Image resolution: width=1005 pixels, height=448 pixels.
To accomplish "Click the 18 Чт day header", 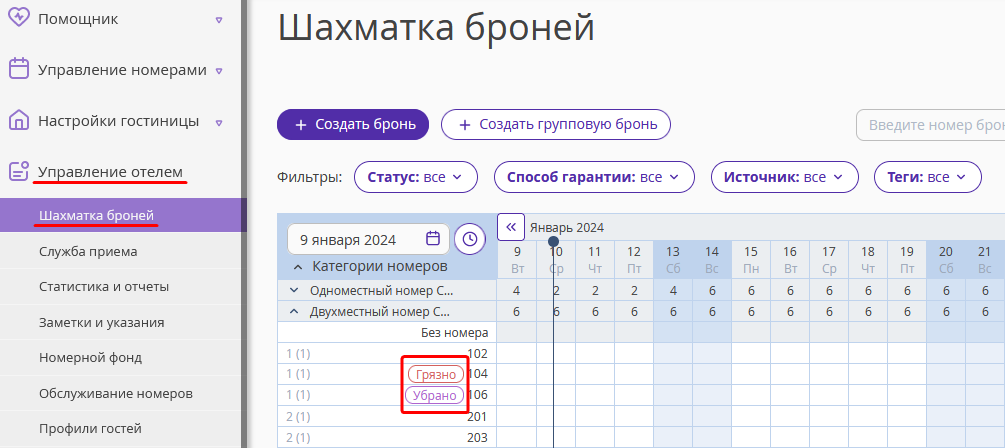I will [x=868, y=260].
